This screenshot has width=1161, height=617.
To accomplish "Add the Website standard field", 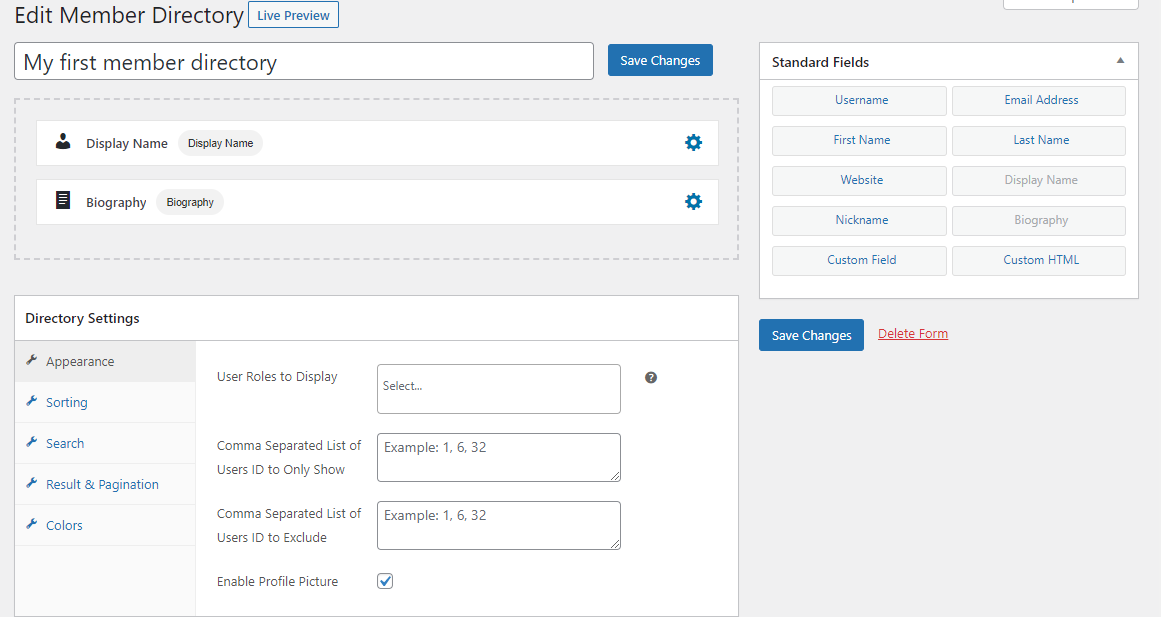I will pyautogui.click(x=859, y=181).
